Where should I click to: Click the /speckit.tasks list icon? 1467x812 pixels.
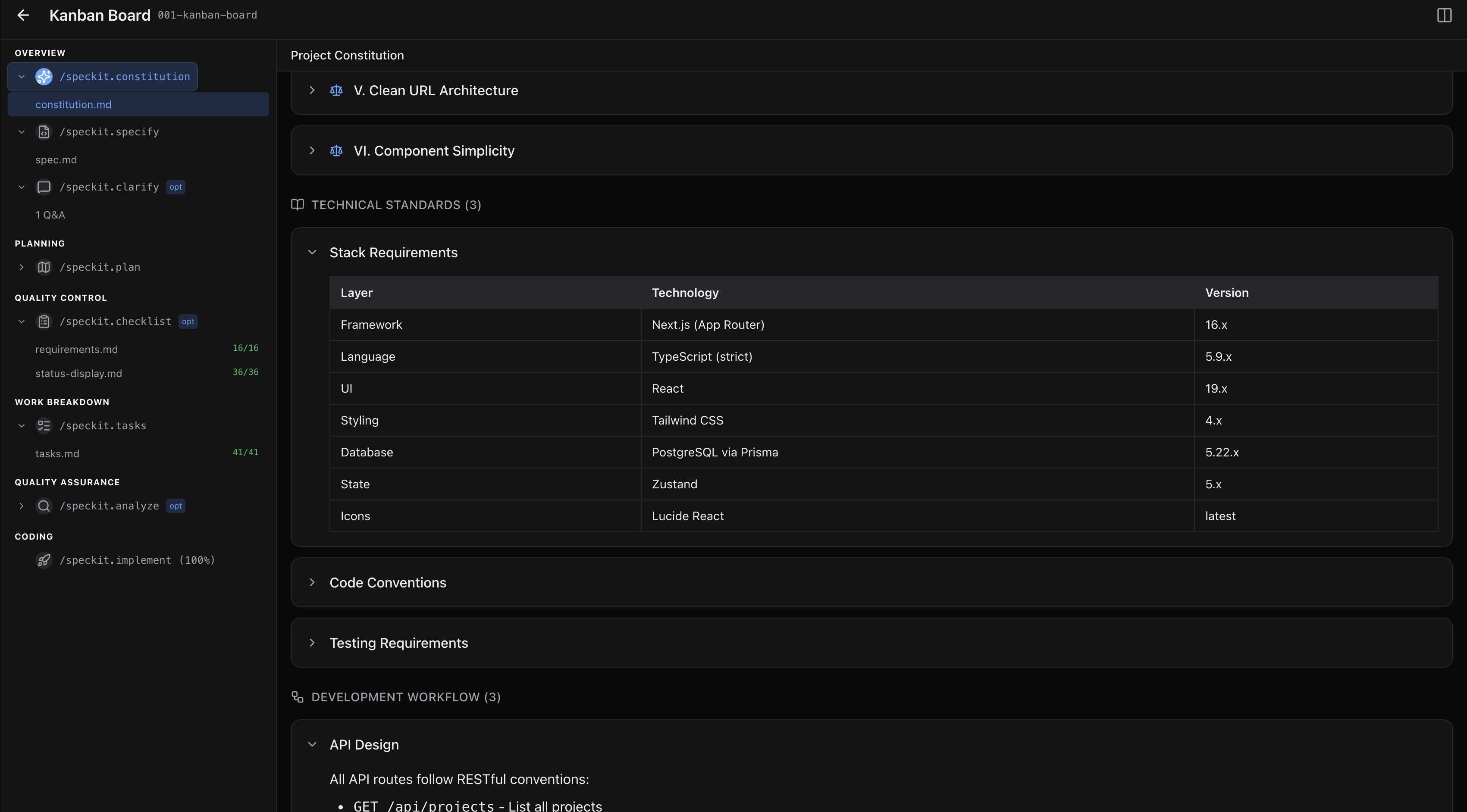[x=44, y=425]
